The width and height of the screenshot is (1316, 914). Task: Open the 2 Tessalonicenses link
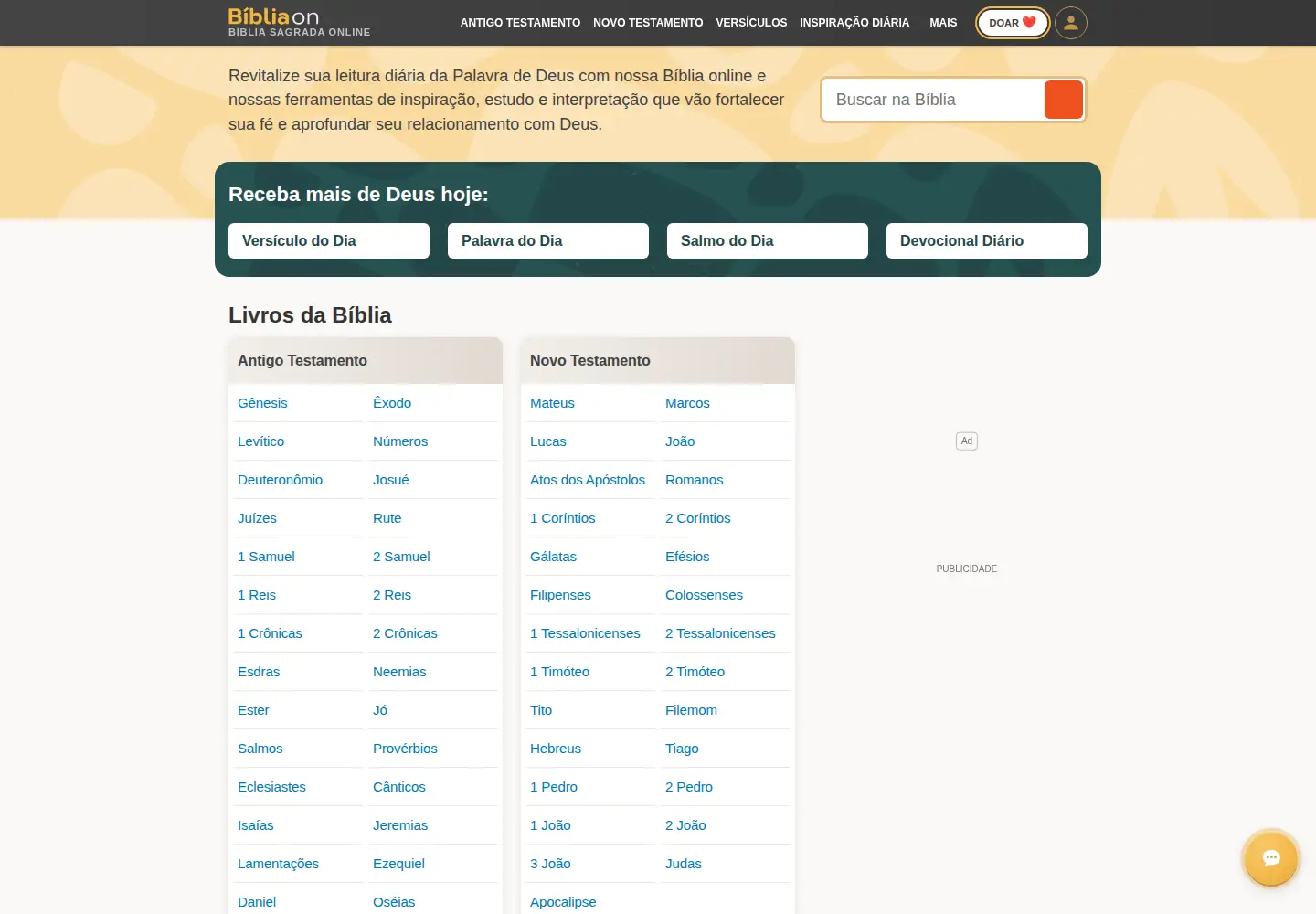720,633
